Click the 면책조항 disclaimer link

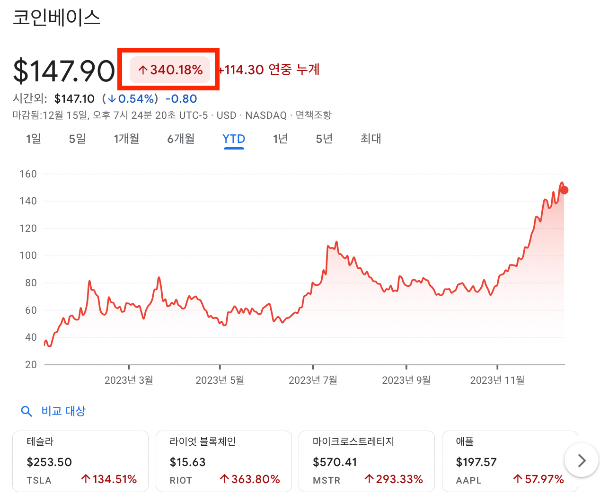313,115
